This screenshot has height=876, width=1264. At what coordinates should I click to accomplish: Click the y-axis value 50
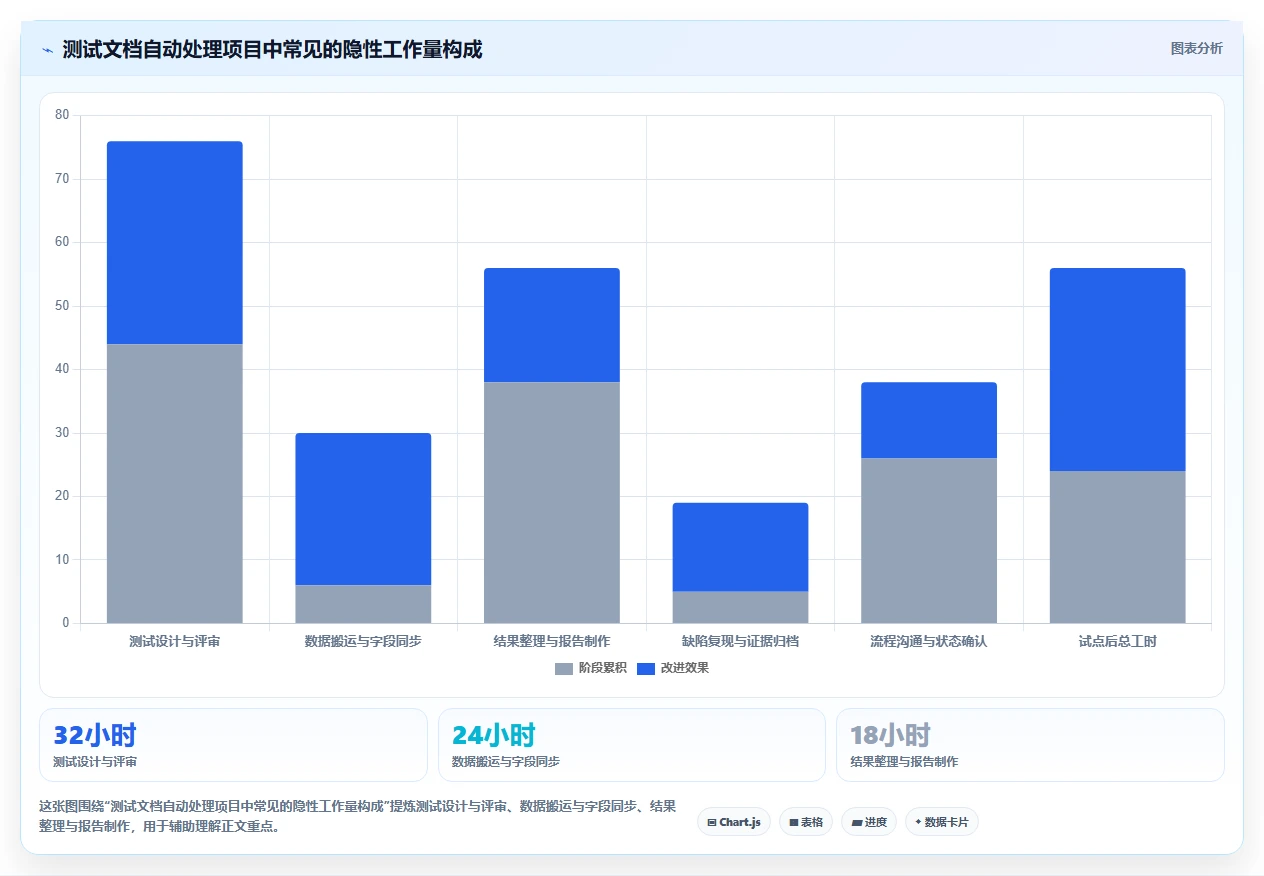pyautogui.click(x=62, y=306)
